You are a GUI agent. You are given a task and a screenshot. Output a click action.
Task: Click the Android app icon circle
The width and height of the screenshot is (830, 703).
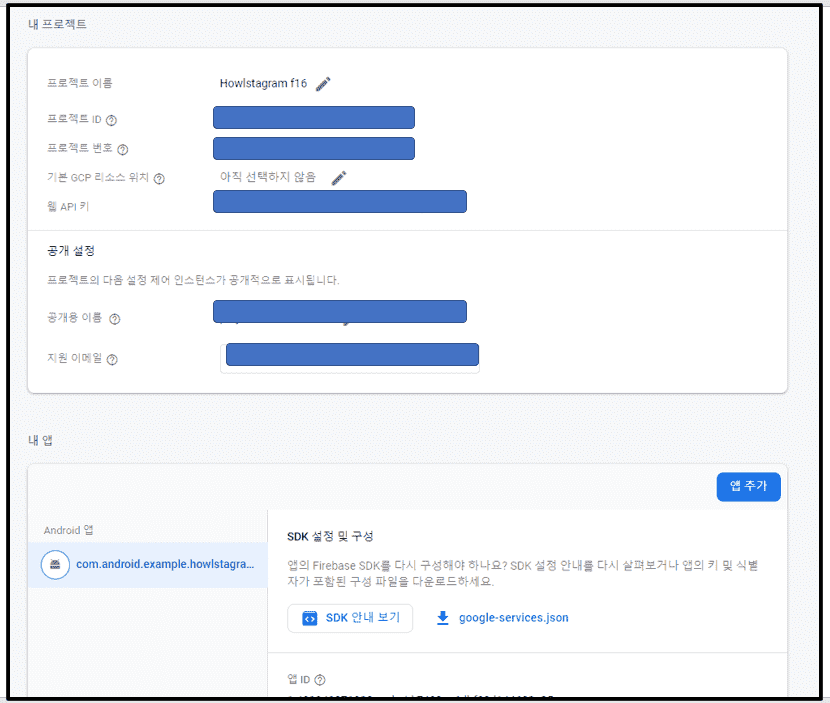tap(55, 565)
